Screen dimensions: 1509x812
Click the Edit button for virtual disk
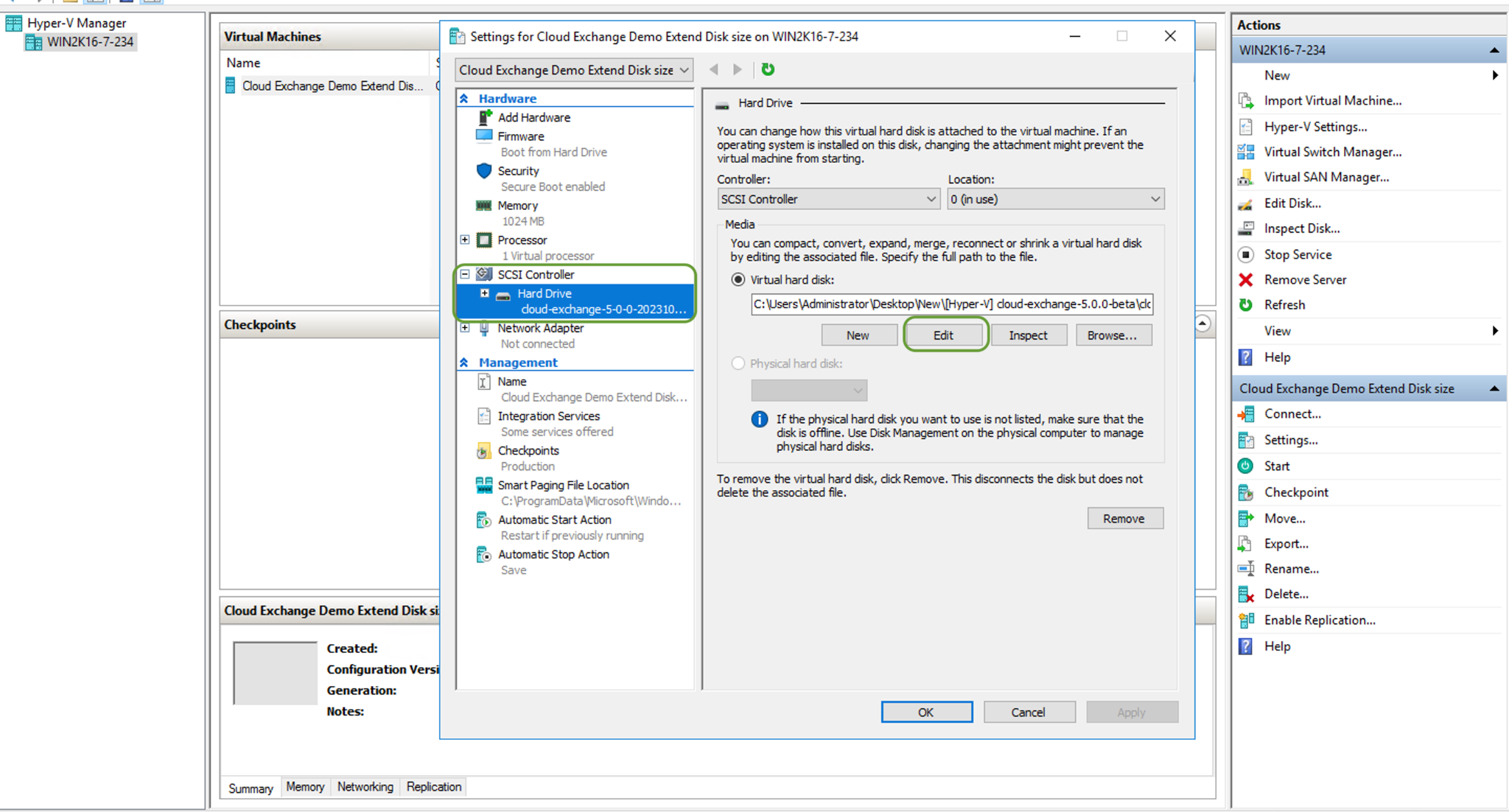pyautogui.click(x=943, y=335)
